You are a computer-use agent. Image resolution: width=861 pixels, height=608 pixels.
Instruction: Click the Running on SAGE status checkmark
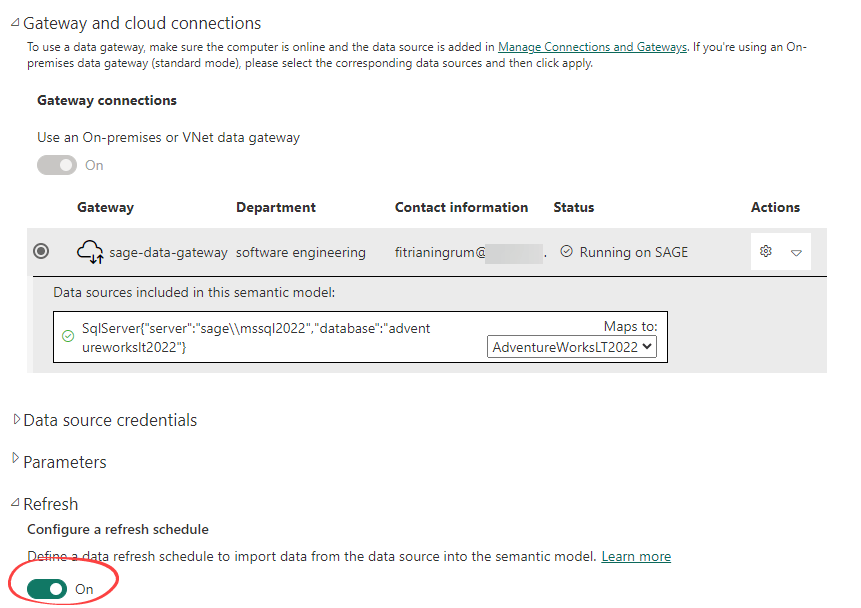[x=566, y=252]
